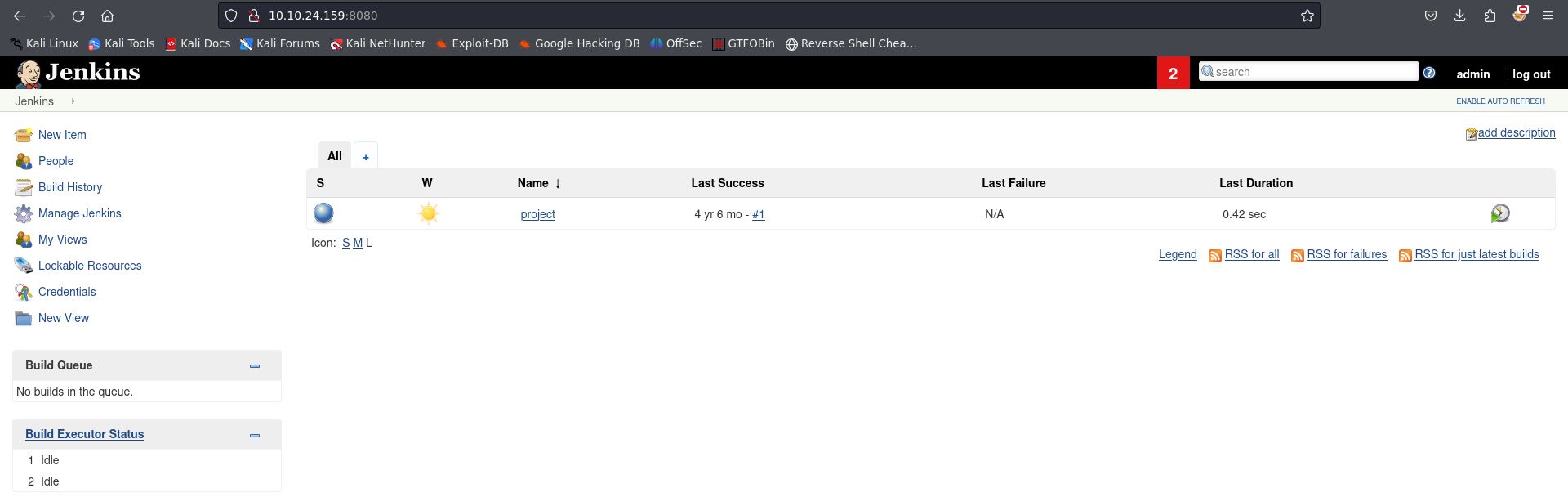Screen dimensions: 1568x497
Task: Click the Lockable Resources icon
Action: pyautogui.click(x=24, y=266)
